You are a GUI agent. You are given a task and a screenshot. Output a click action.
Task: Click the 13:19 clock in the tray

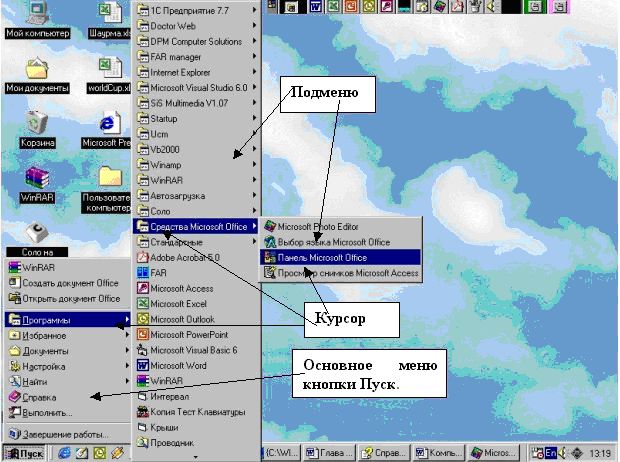tap(600, 453)
